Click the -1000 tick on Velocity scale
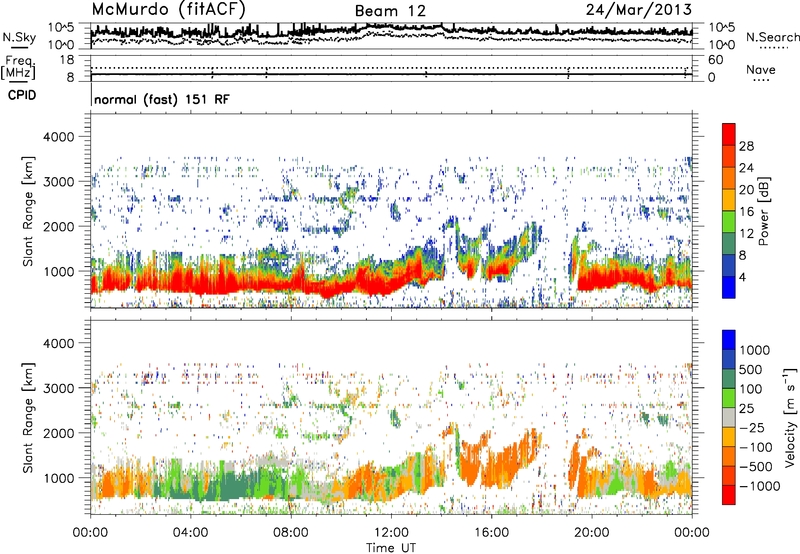This screenshot has width=800, height=554. (760, 486)
